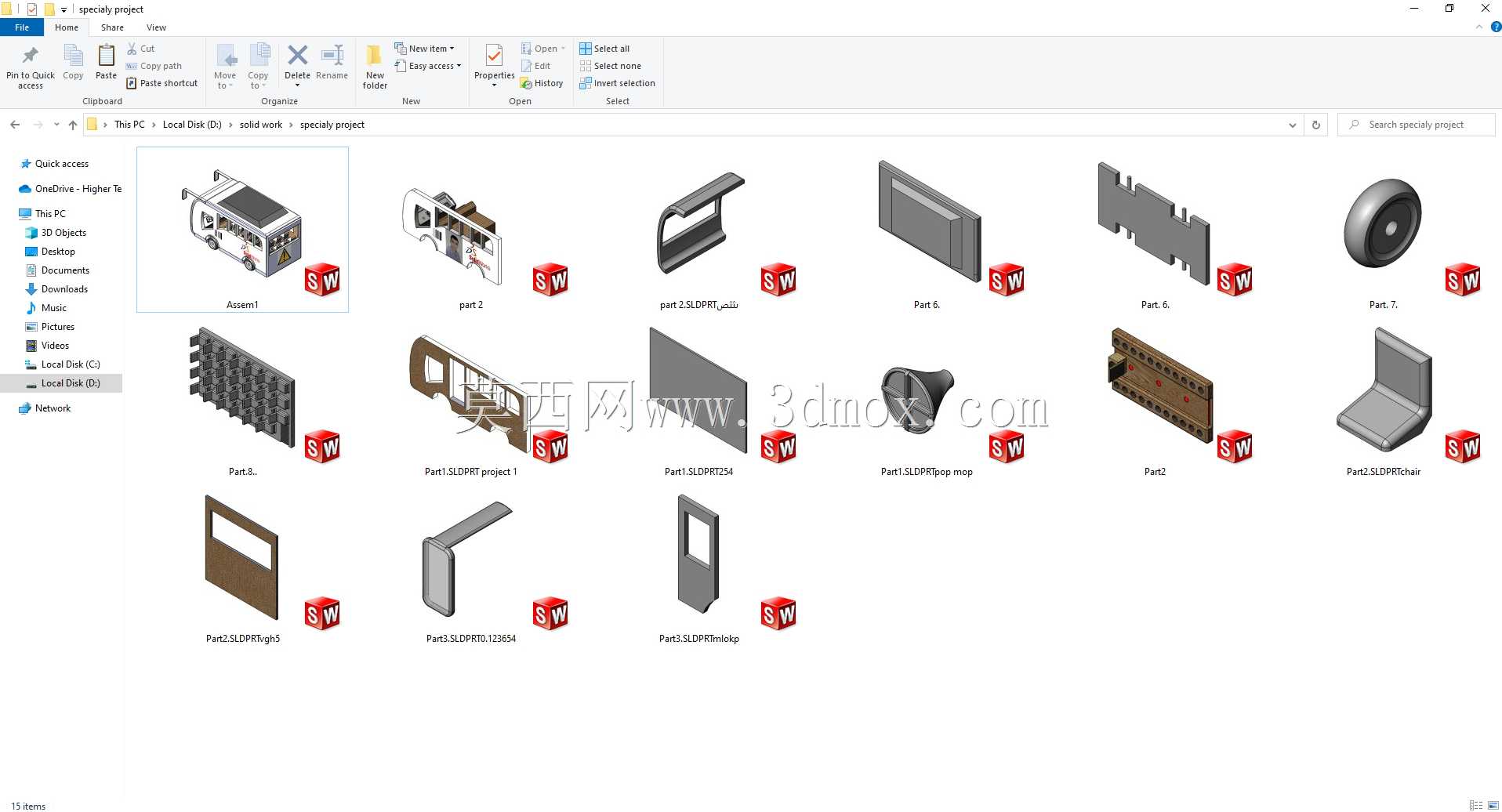The image size is (1502, 812).
Task: Select the Part. 7. wheel file
Action: pos(1383,230)
